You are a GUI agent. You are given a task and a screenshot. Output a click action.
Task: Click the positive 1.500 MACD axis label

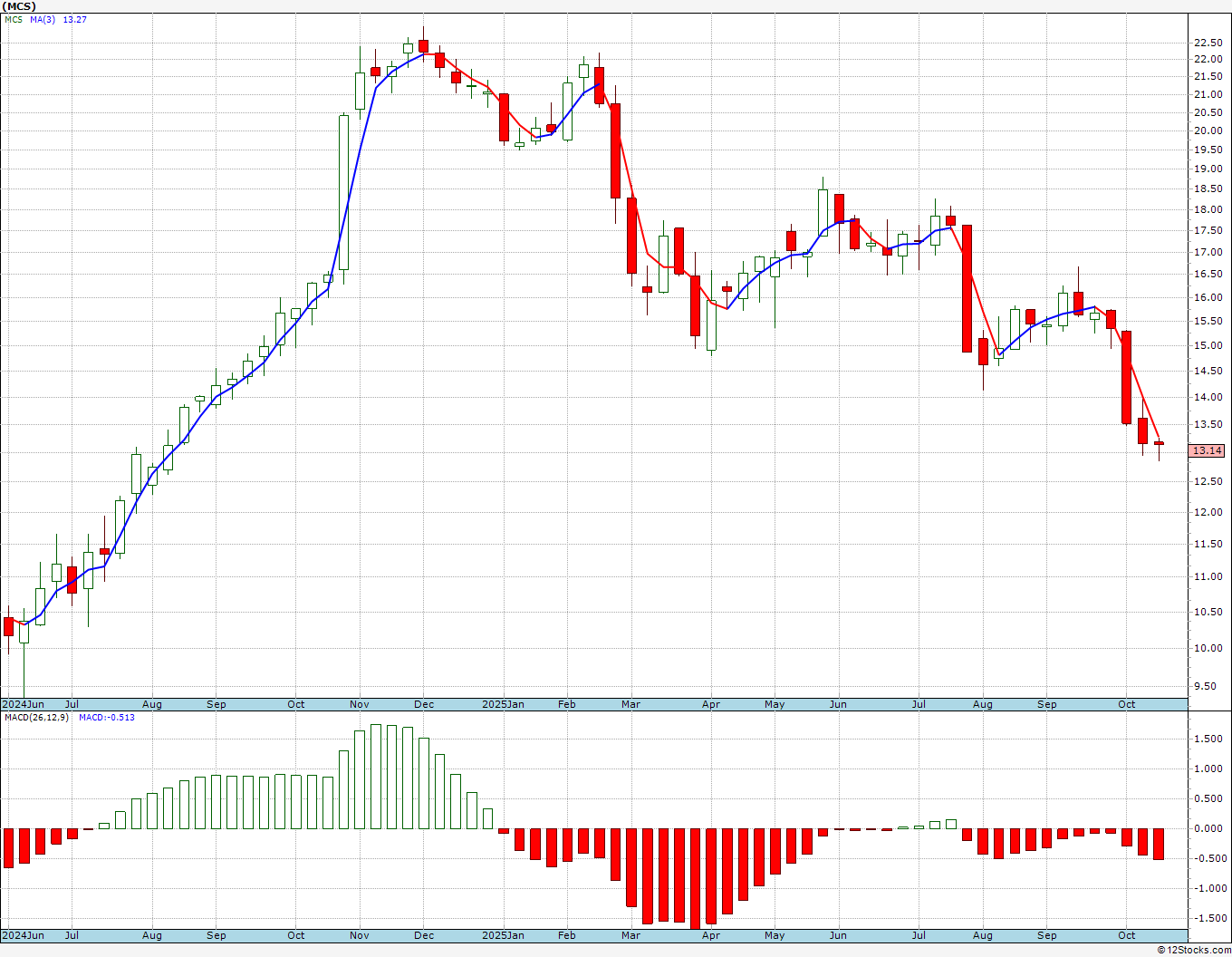click(x=1209, y=739)
